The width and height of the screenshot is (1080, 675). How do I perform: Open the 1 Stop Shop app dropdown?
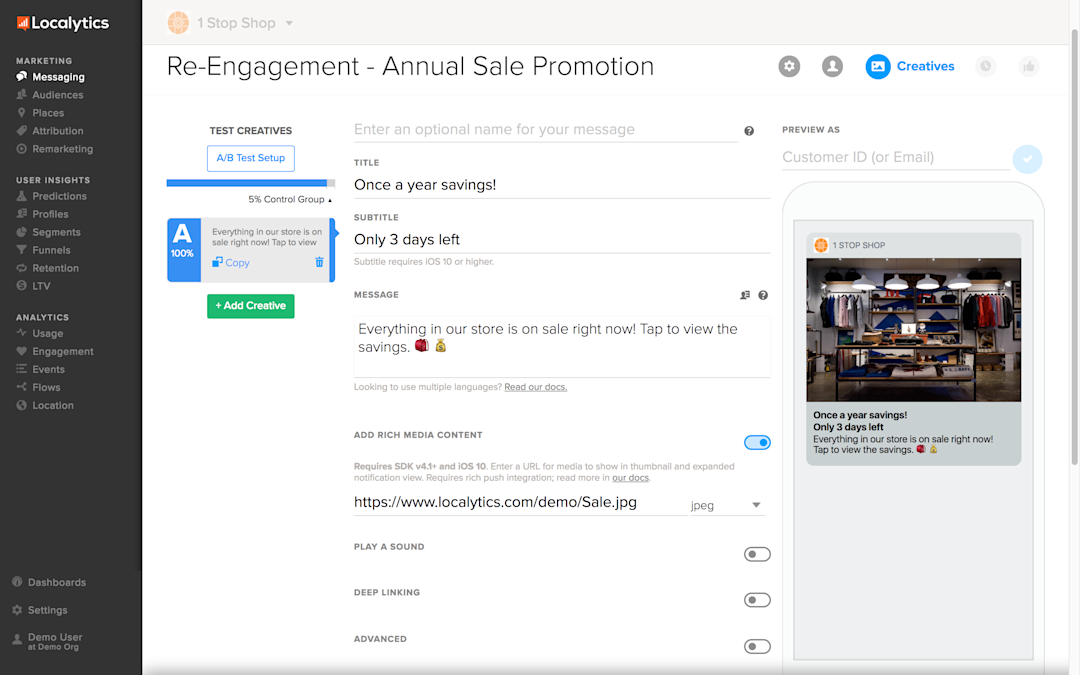tap(289, 23)
